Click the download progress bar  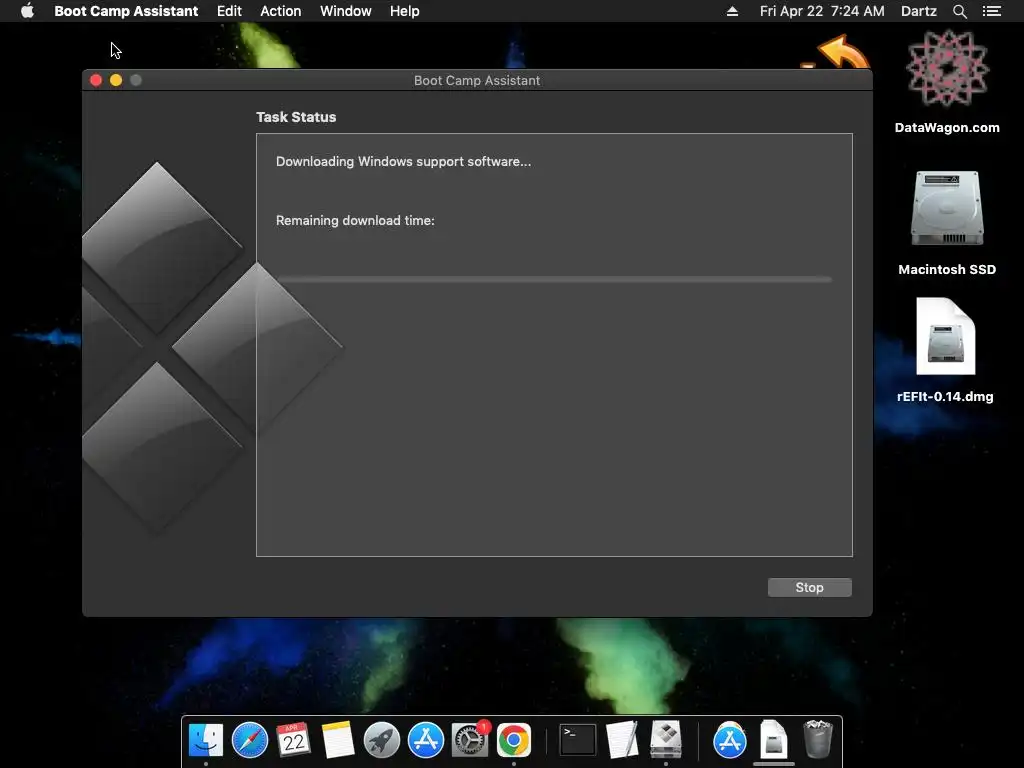554,280
